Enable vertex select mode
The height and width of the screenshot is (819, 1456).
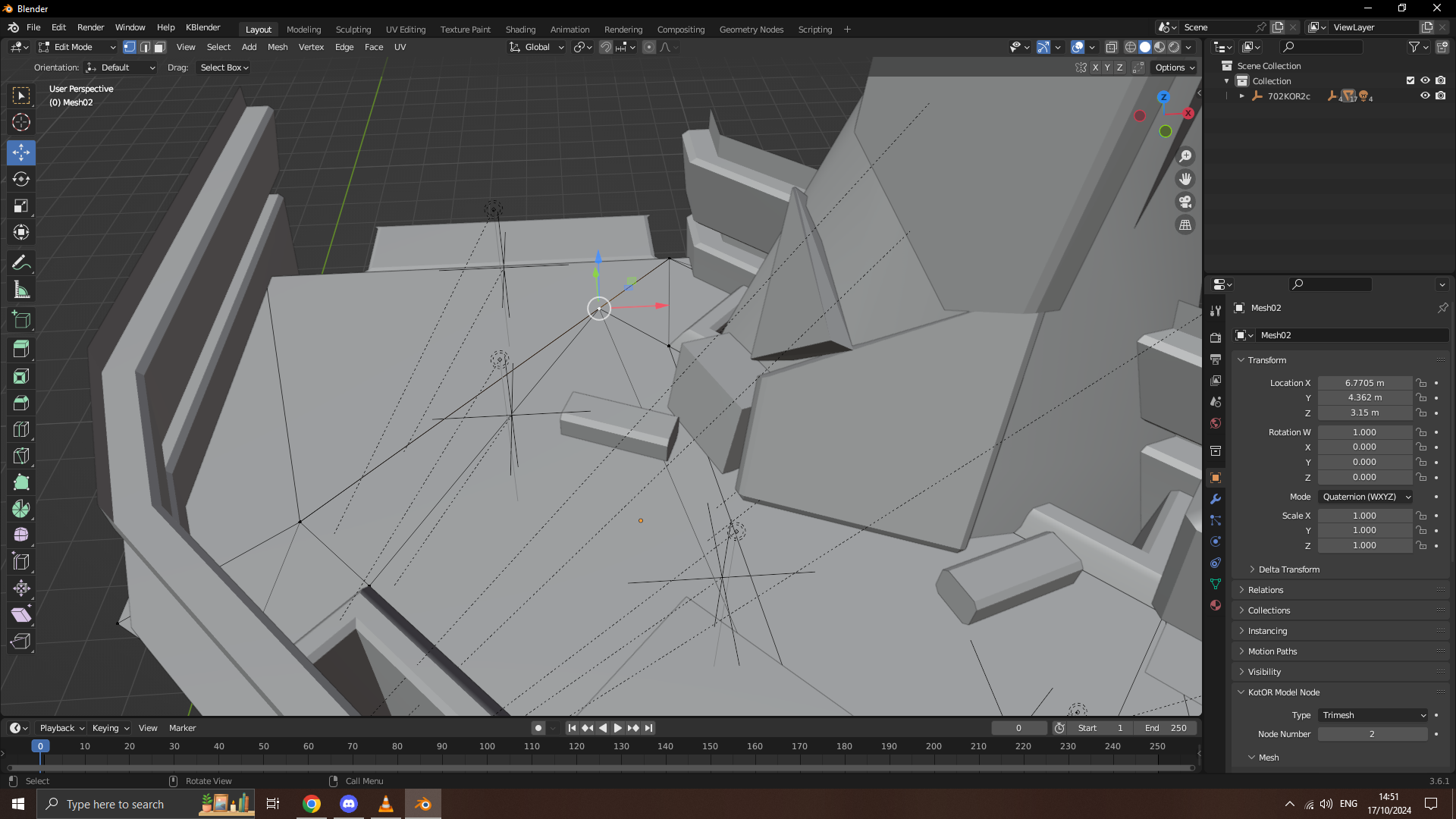[130, 47]
